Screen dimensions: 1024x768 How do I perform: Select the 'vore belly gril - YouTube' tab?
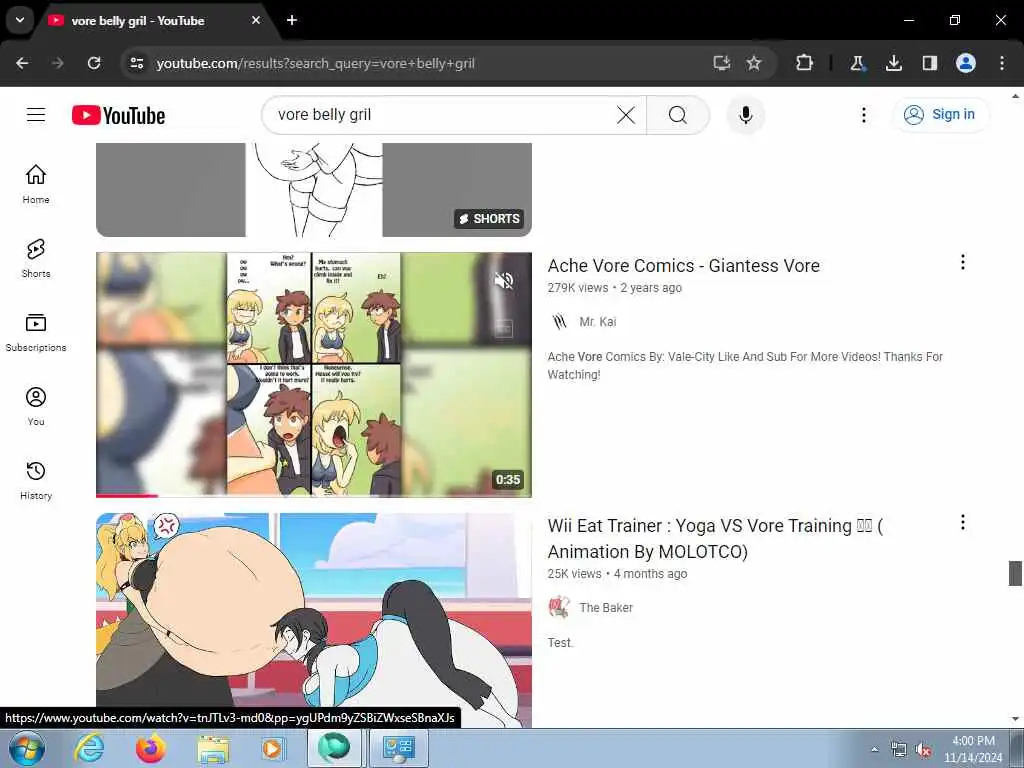pyautogui.click(x=138, y=21)
